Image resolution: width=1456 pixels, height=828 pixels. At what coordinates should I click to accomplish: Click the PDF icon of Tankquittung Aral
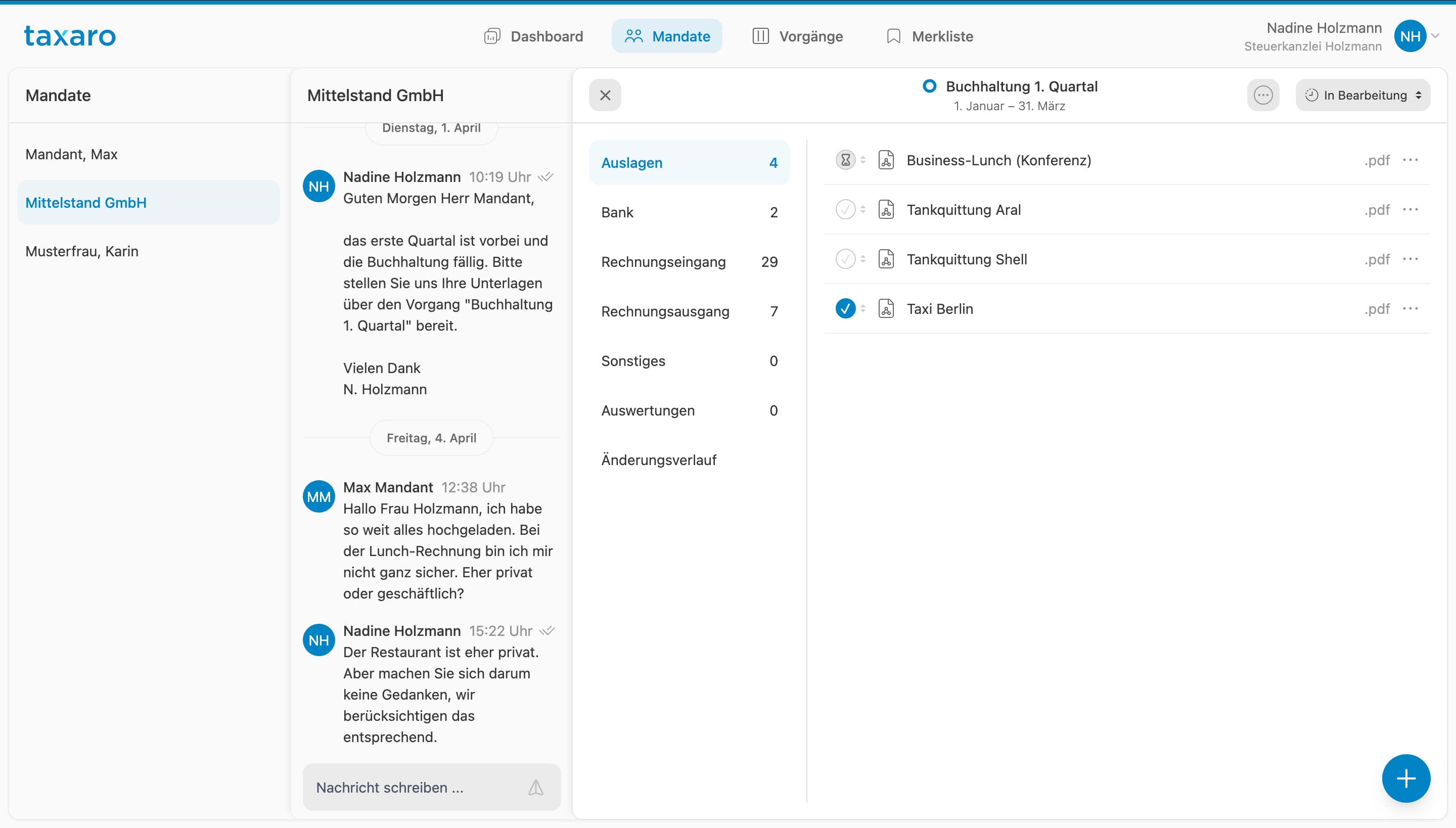886,210
